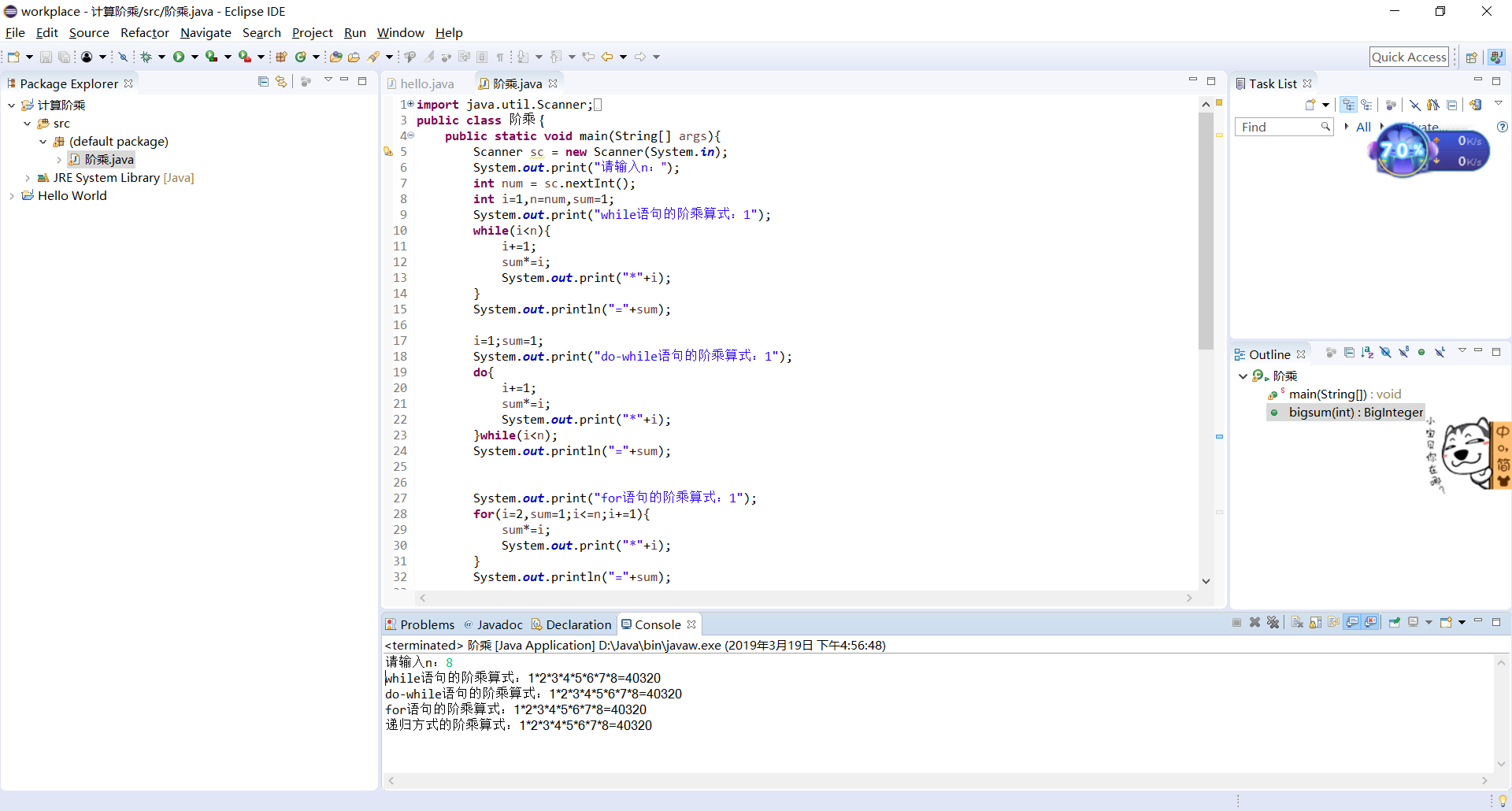The image size is (1512, 811).
Task: Click Pin Console icon
Action: click(1395, 623)
